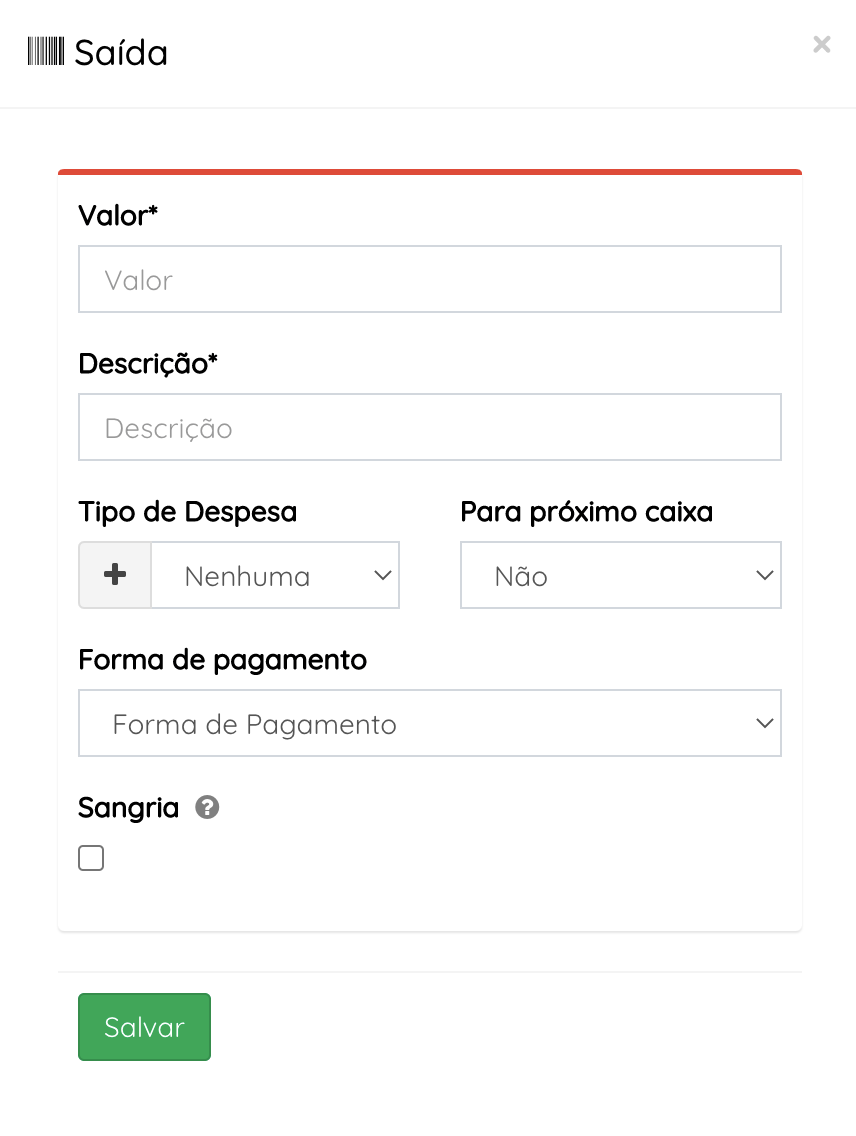
Task: Open the Tipo de Despesa dropdown showing Nenhuma
Action: 275,575
